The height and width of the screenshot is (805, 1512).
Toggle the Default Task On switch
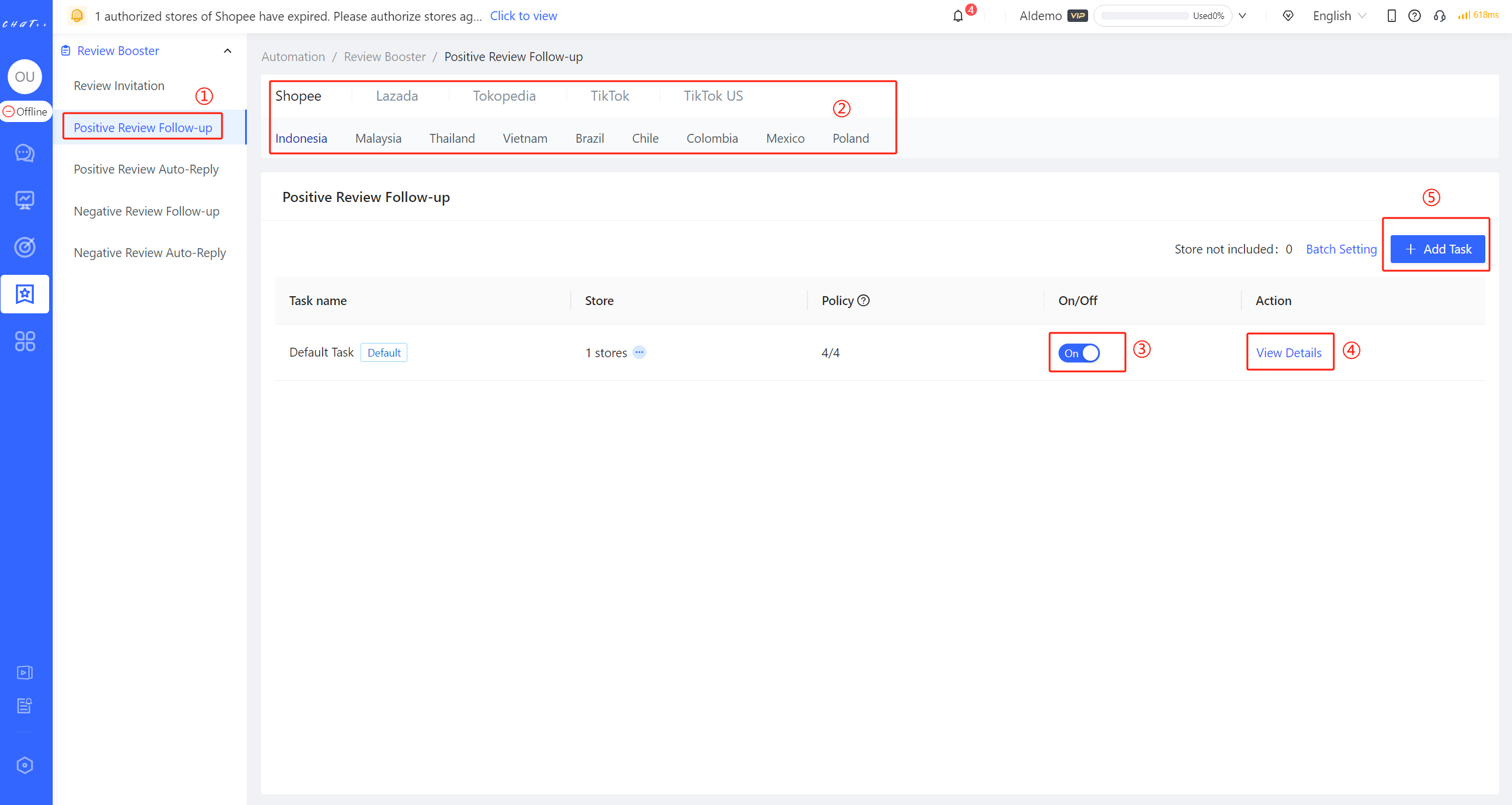click(1079, 353)
